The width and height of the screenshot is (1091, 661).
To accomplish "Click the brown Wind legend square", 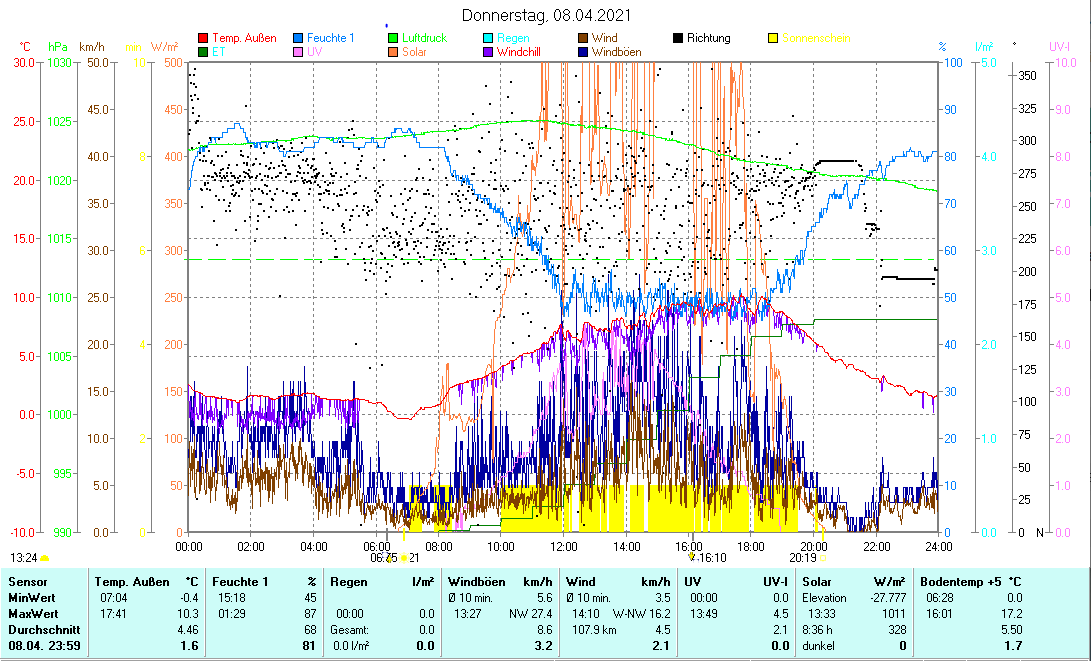I will (x=584, y=38).
